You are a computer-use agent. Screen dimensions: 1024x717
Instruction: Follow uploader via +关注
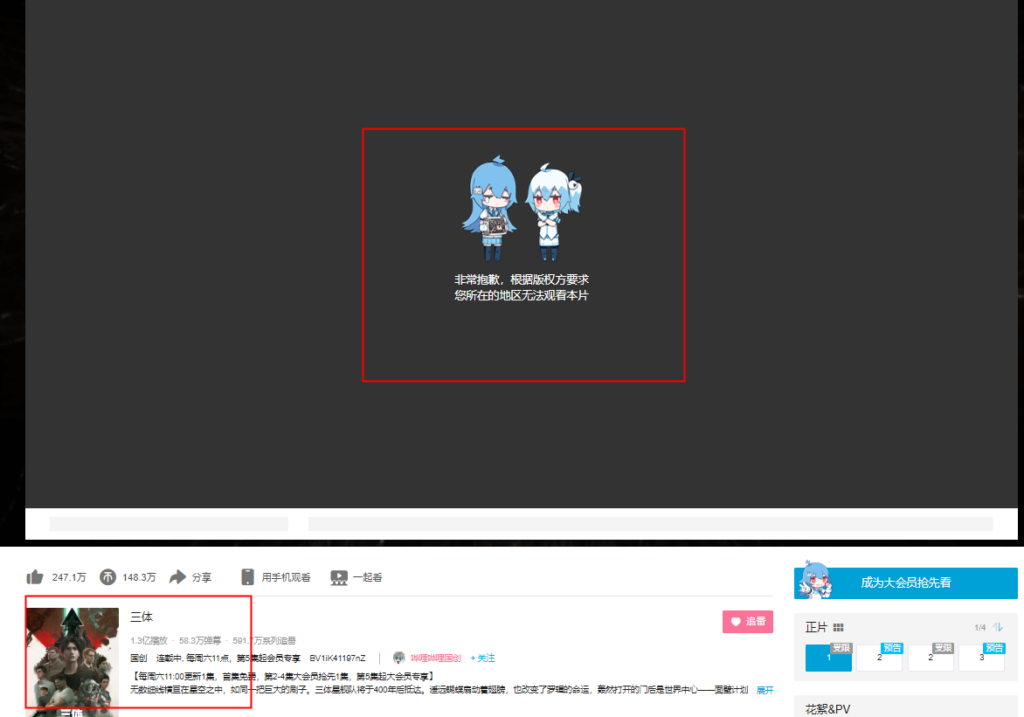pos(482,658)
